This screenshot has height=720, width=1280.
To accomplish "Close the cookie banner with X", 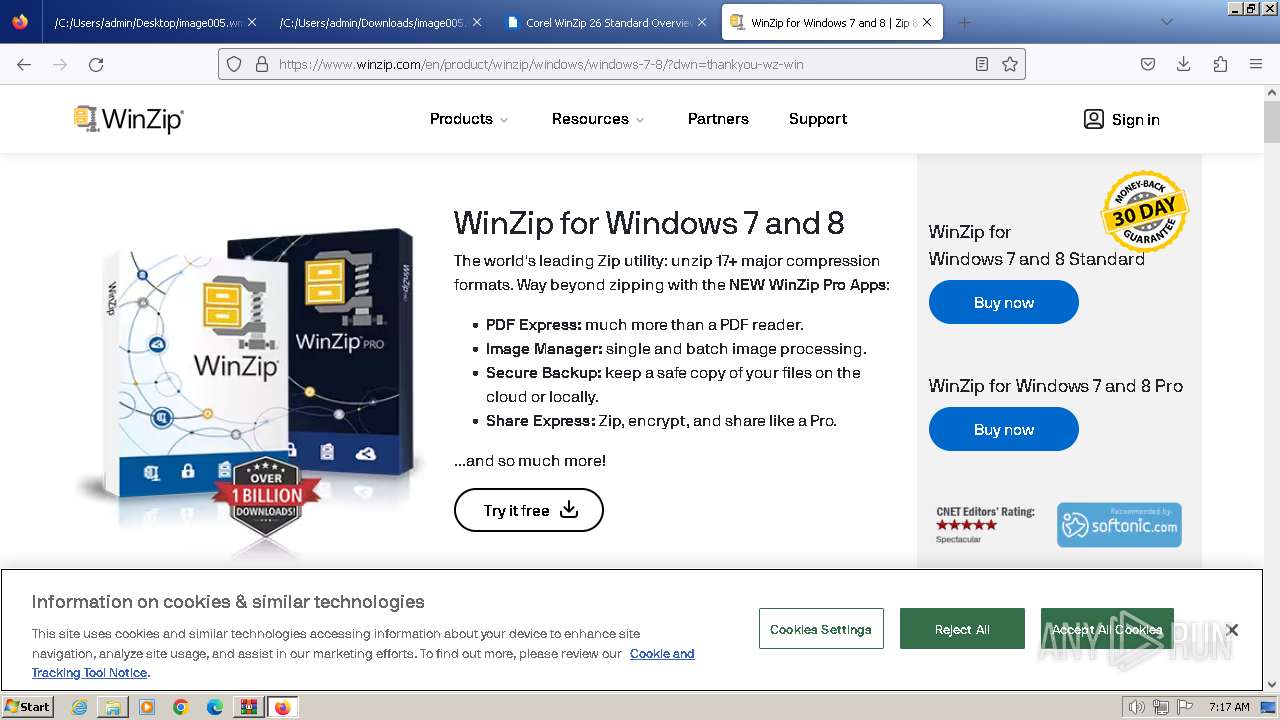I will 1232,629.
